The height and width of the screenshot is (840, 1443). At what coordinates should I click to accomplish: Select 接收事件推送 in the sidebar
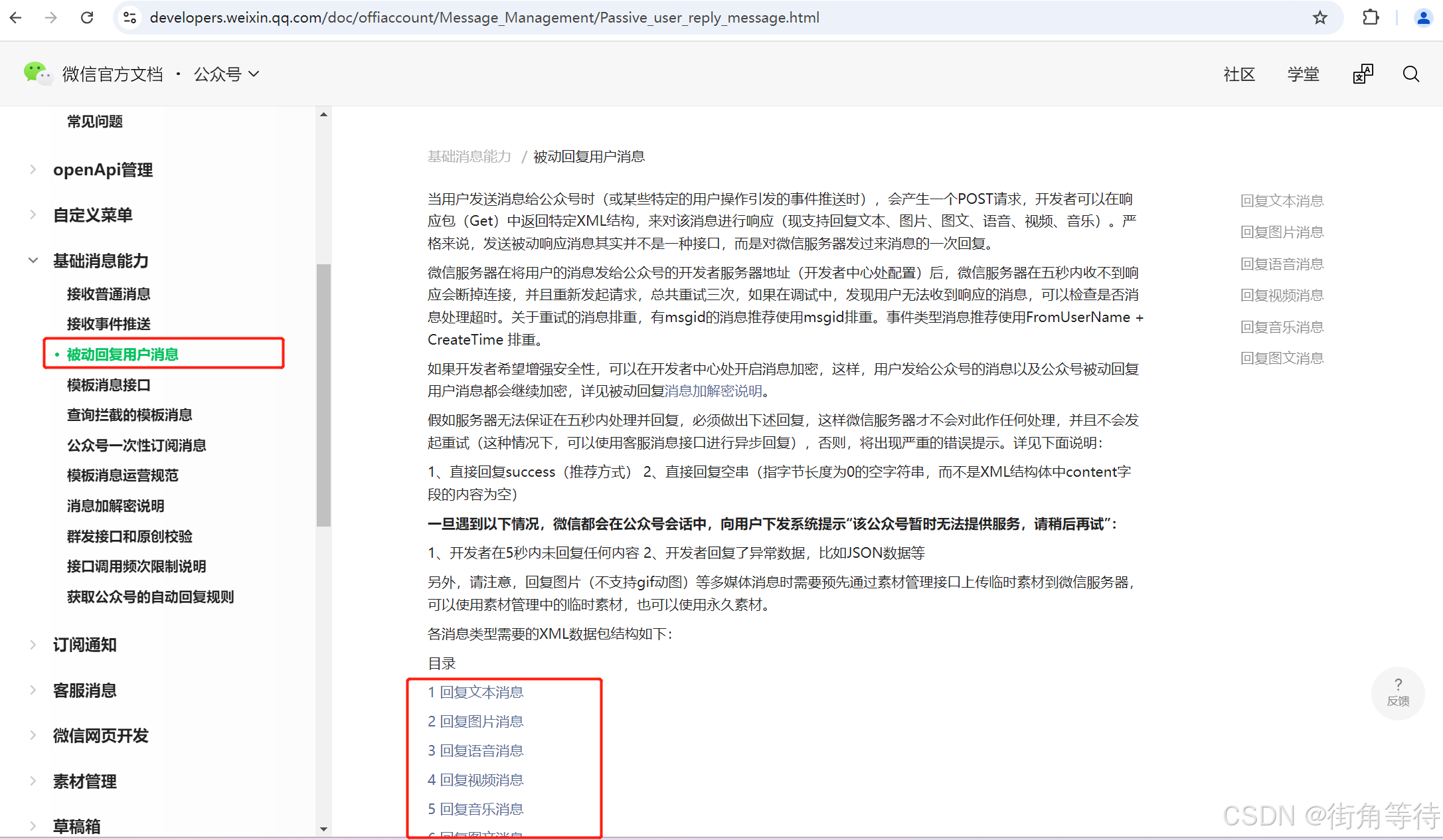pyautogui.click(x=109, y=324)
